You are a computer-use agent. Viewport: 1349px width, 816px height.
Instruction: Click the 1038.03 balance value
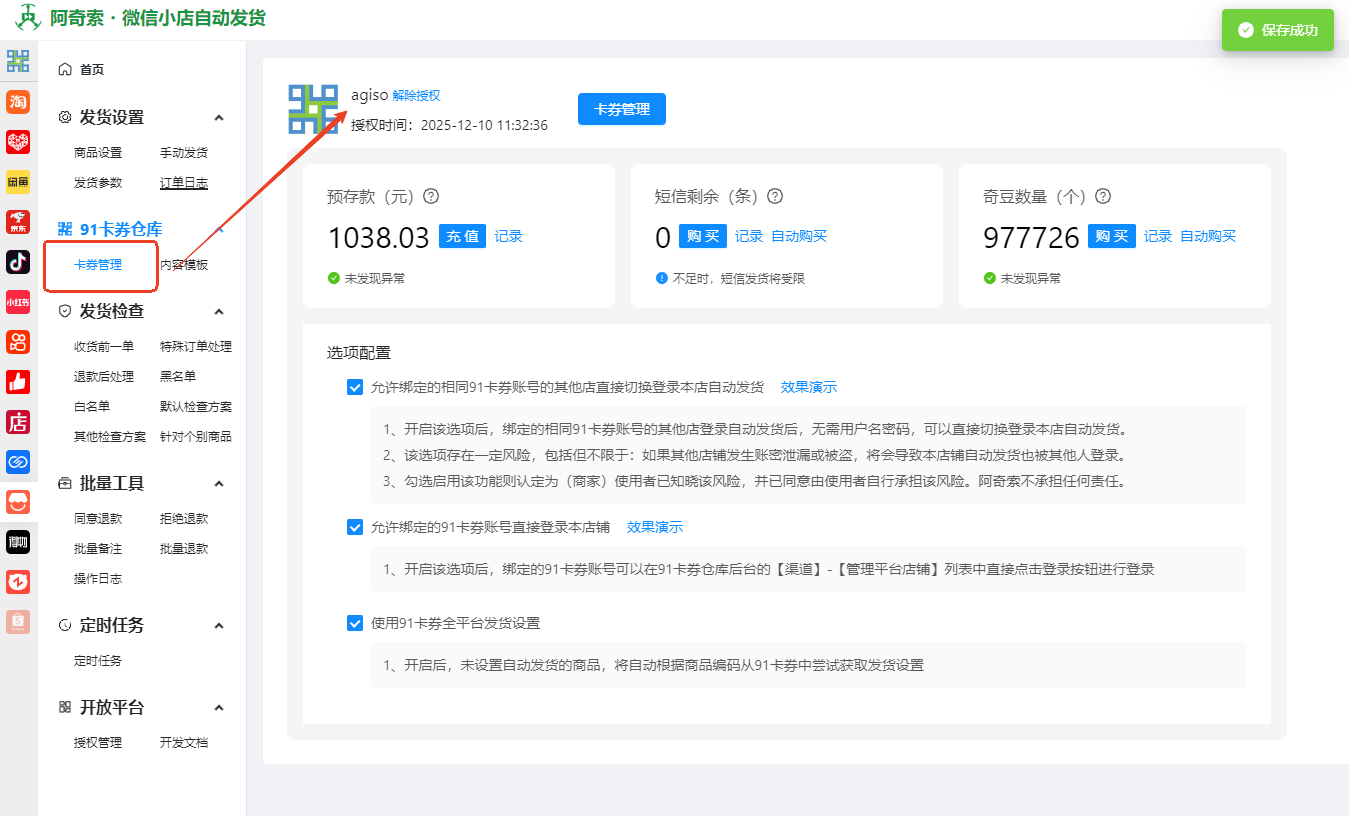click(379, 238)
